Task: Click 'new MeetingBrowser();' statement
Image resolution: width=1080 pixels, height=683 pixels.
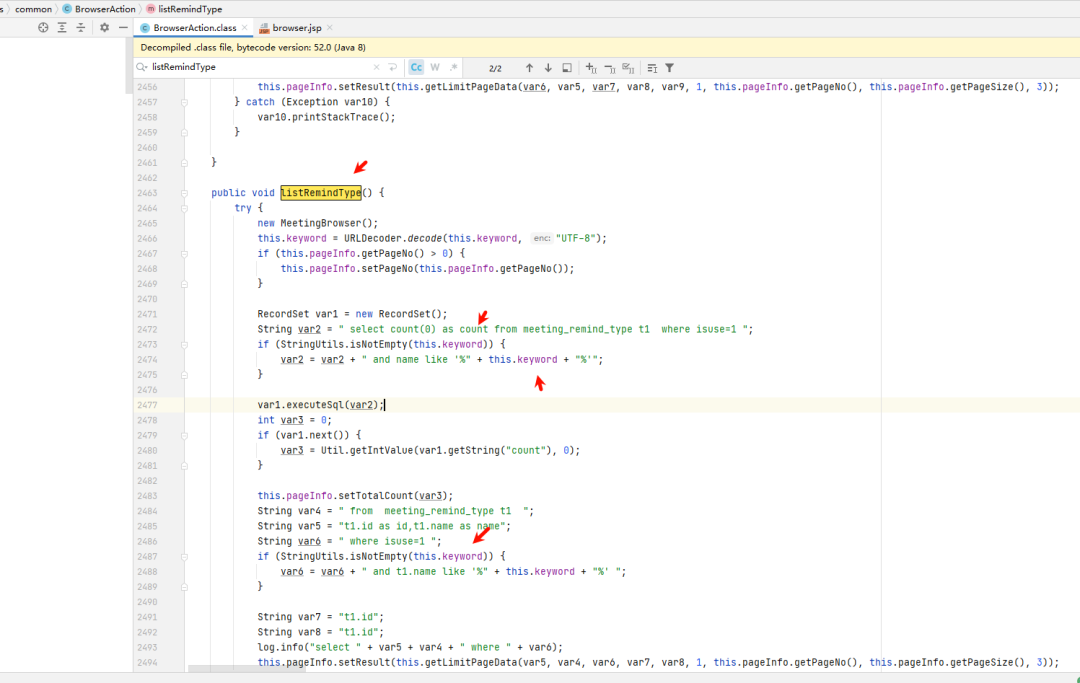Action: [x=318, y=223]
